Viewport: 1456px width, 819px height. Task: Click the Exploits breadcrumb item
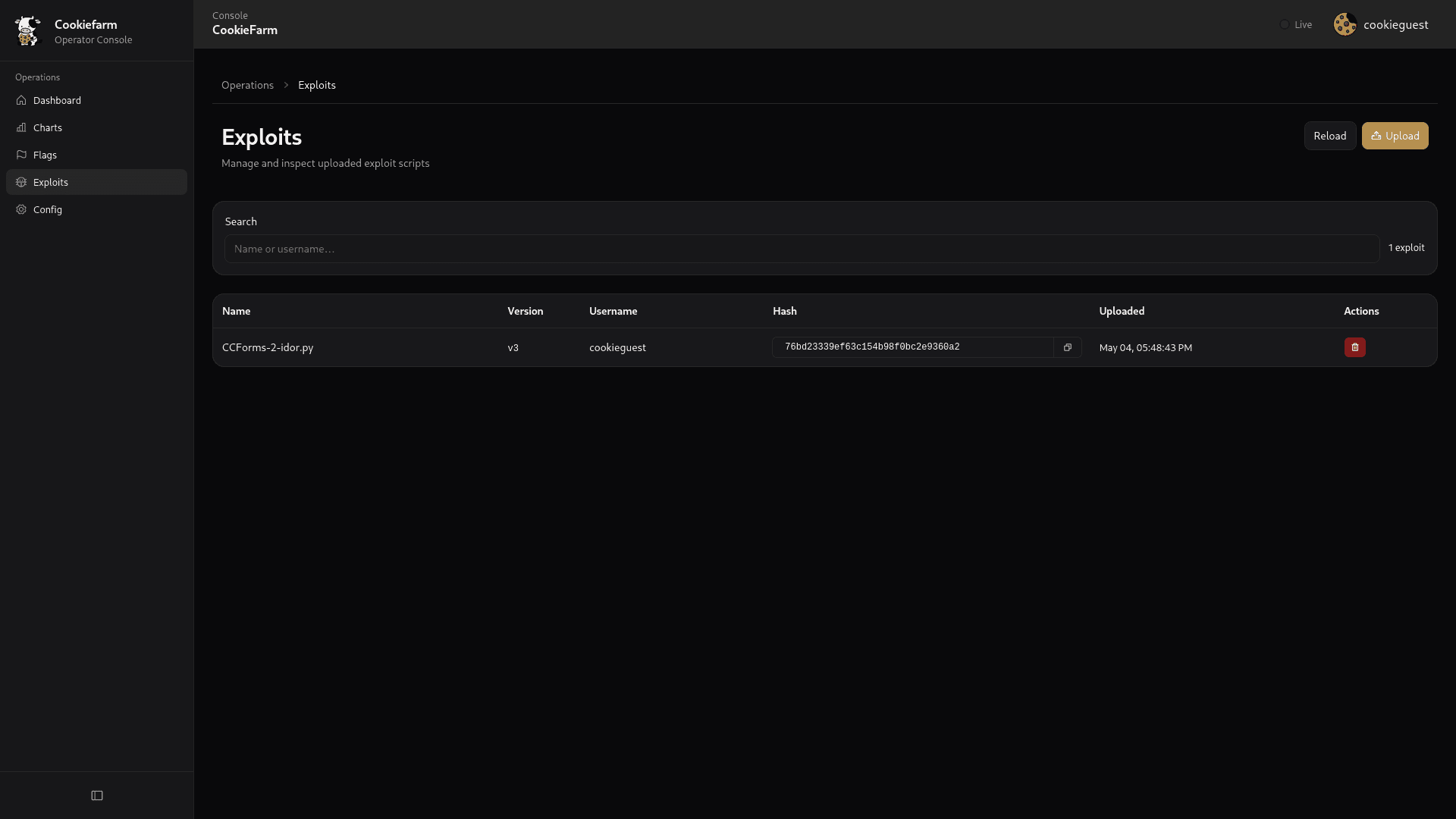pyautogui.click(x=317, y=85)
